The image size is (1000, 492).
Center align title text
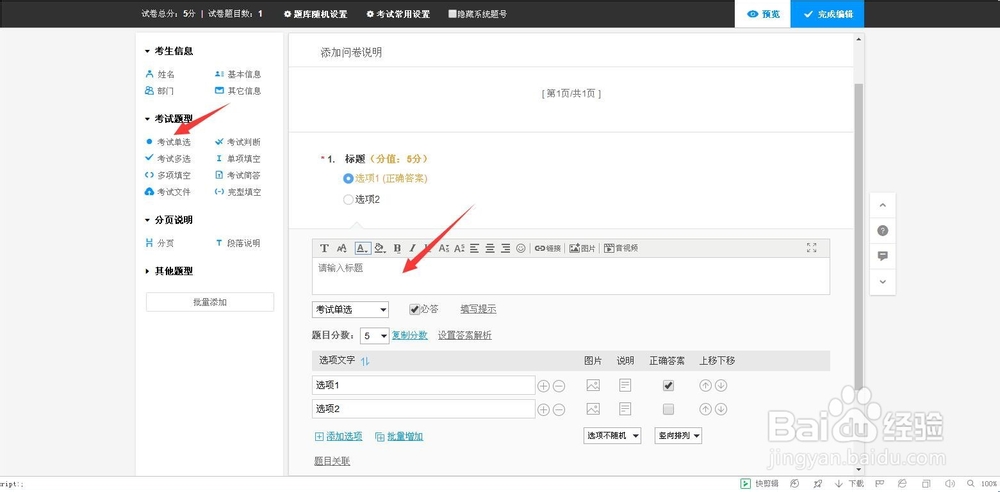click(x=490, y=248)
